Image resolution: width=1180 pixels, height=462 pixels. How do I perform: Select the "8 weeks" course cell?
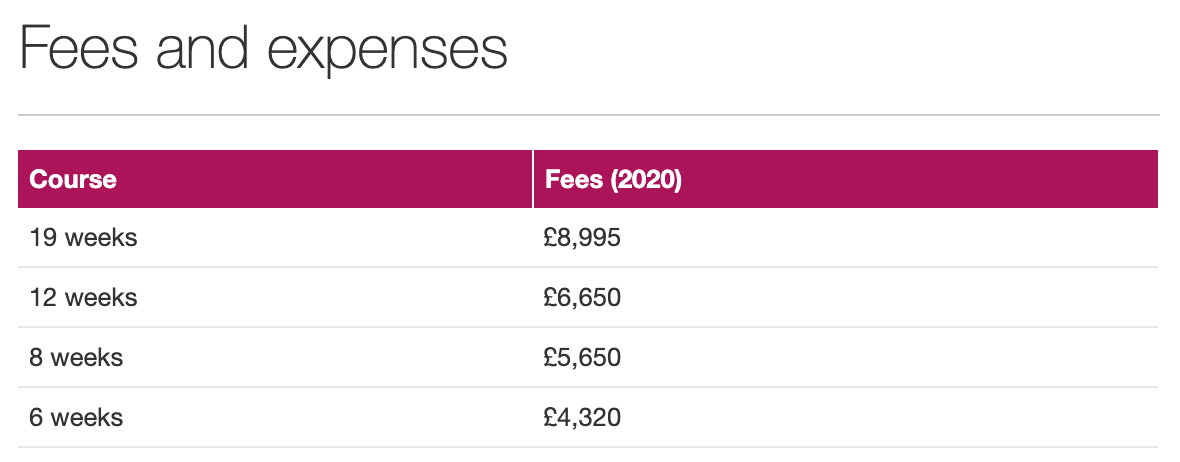tap(76, 357)
